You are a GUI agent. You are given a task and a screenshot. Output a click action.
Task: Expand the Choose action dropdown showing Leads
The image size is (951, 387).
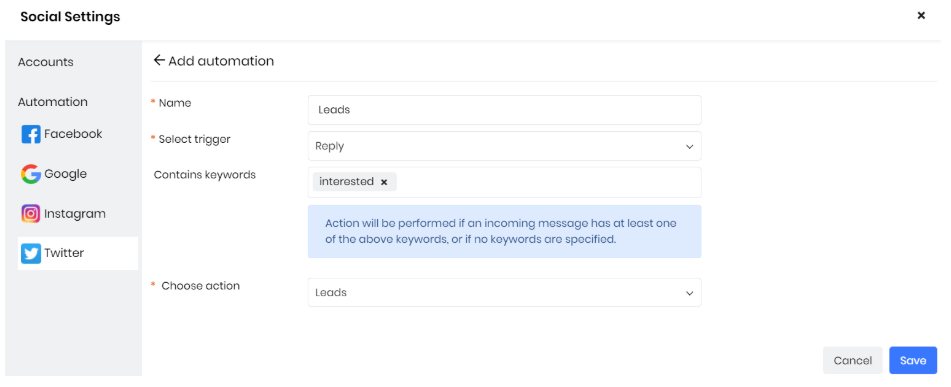click(x=505, y=292)
